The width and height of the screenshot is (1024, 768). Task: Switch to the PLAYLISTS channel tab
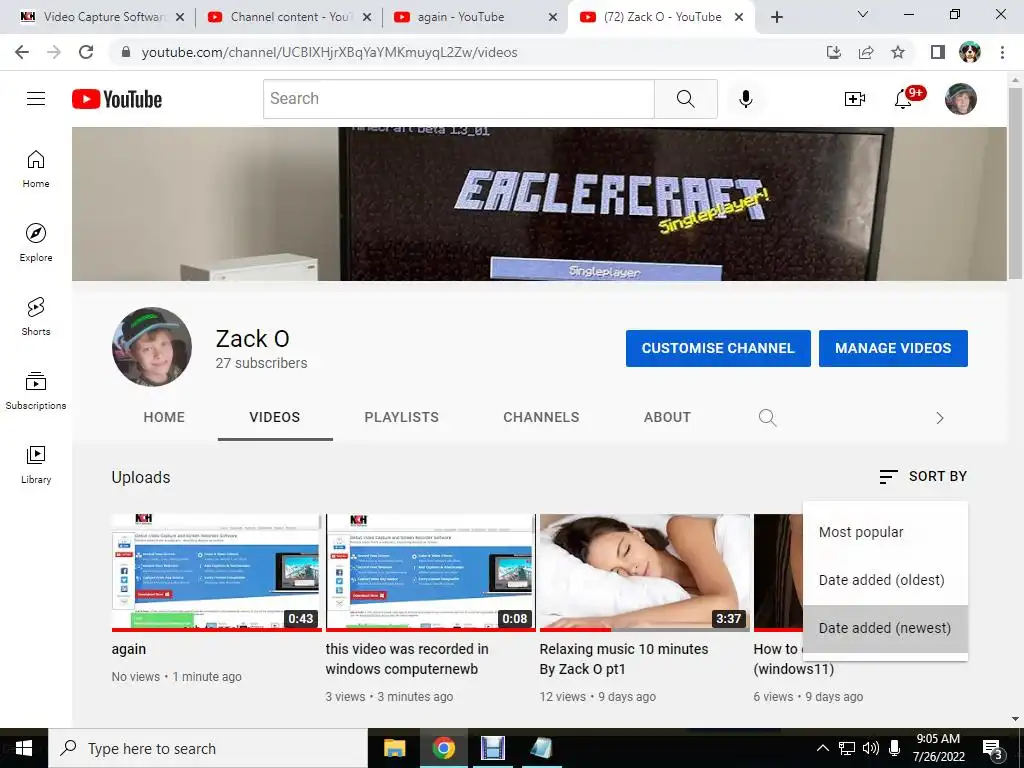(x=402, y=417)
